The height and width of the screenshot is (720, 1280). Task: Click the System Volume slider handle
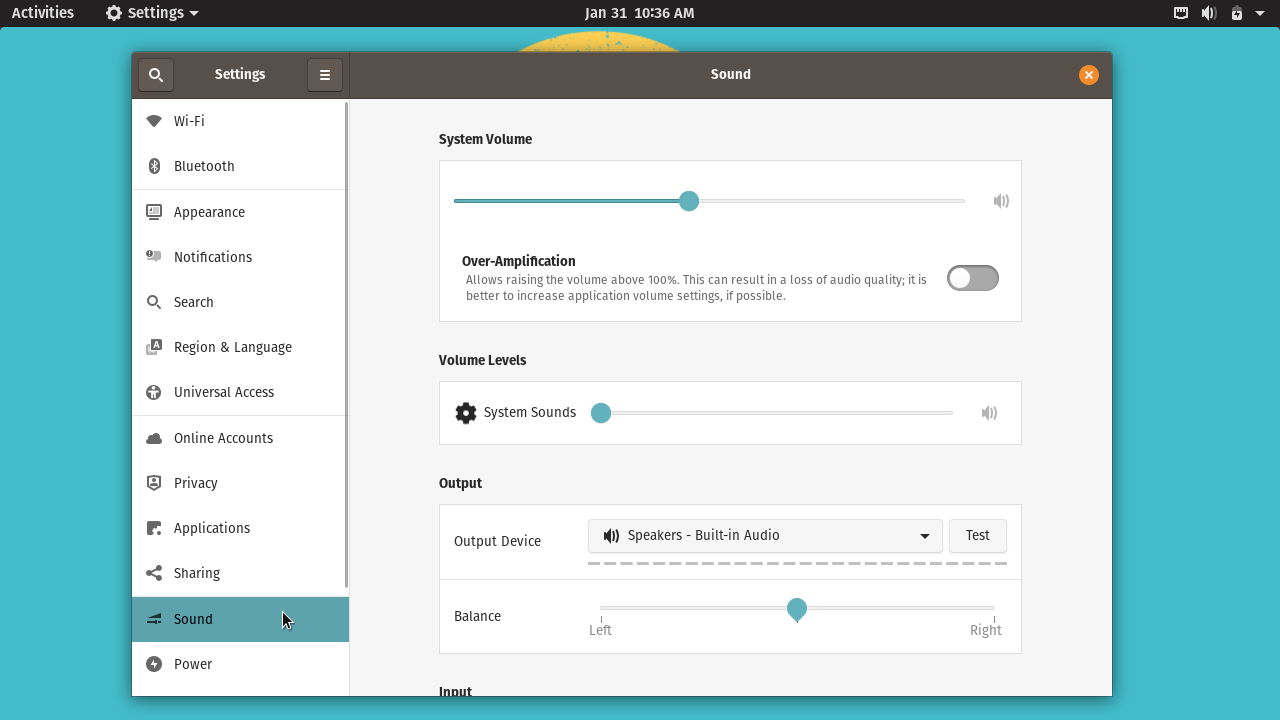(x=688, y=201)
